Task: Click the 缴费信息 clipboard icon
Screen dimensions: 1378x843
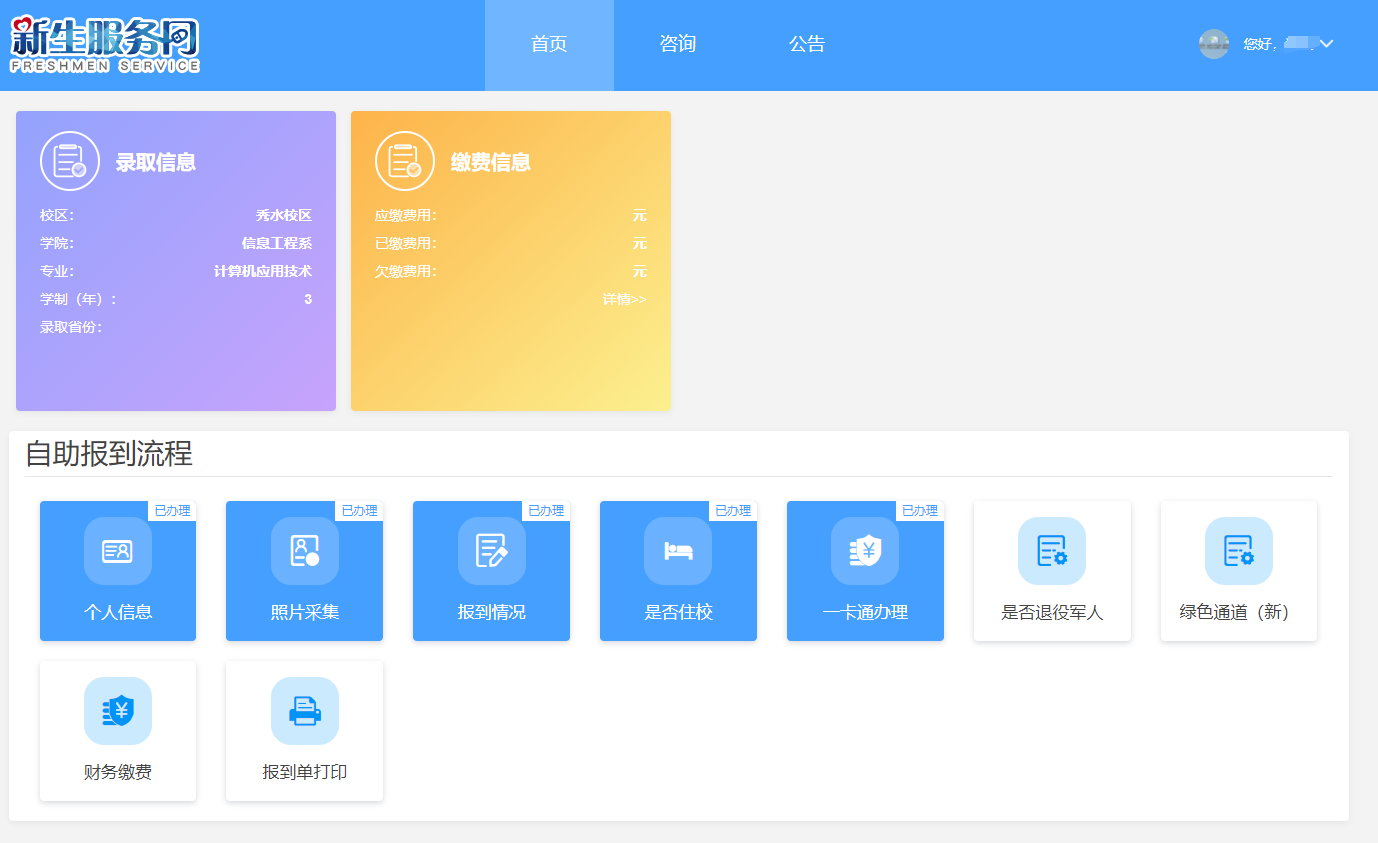Action: tap(405, 161)
